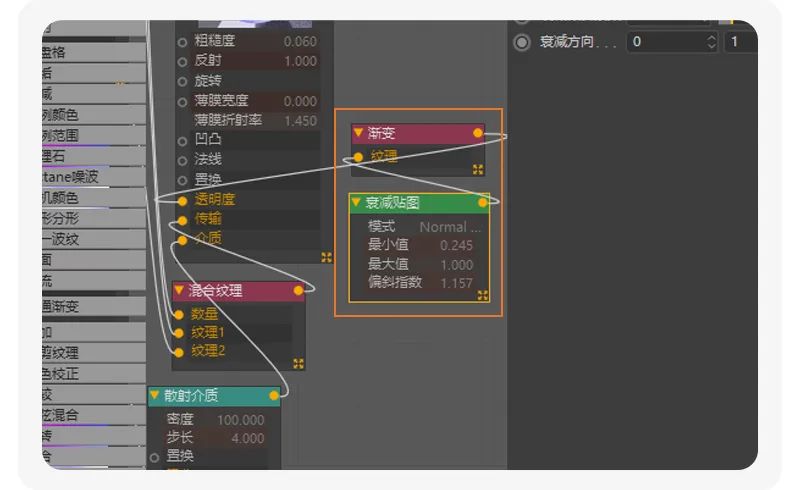The image size is (800, 490).
Task: Pick the 理石 node from left list
Action: 94,156
